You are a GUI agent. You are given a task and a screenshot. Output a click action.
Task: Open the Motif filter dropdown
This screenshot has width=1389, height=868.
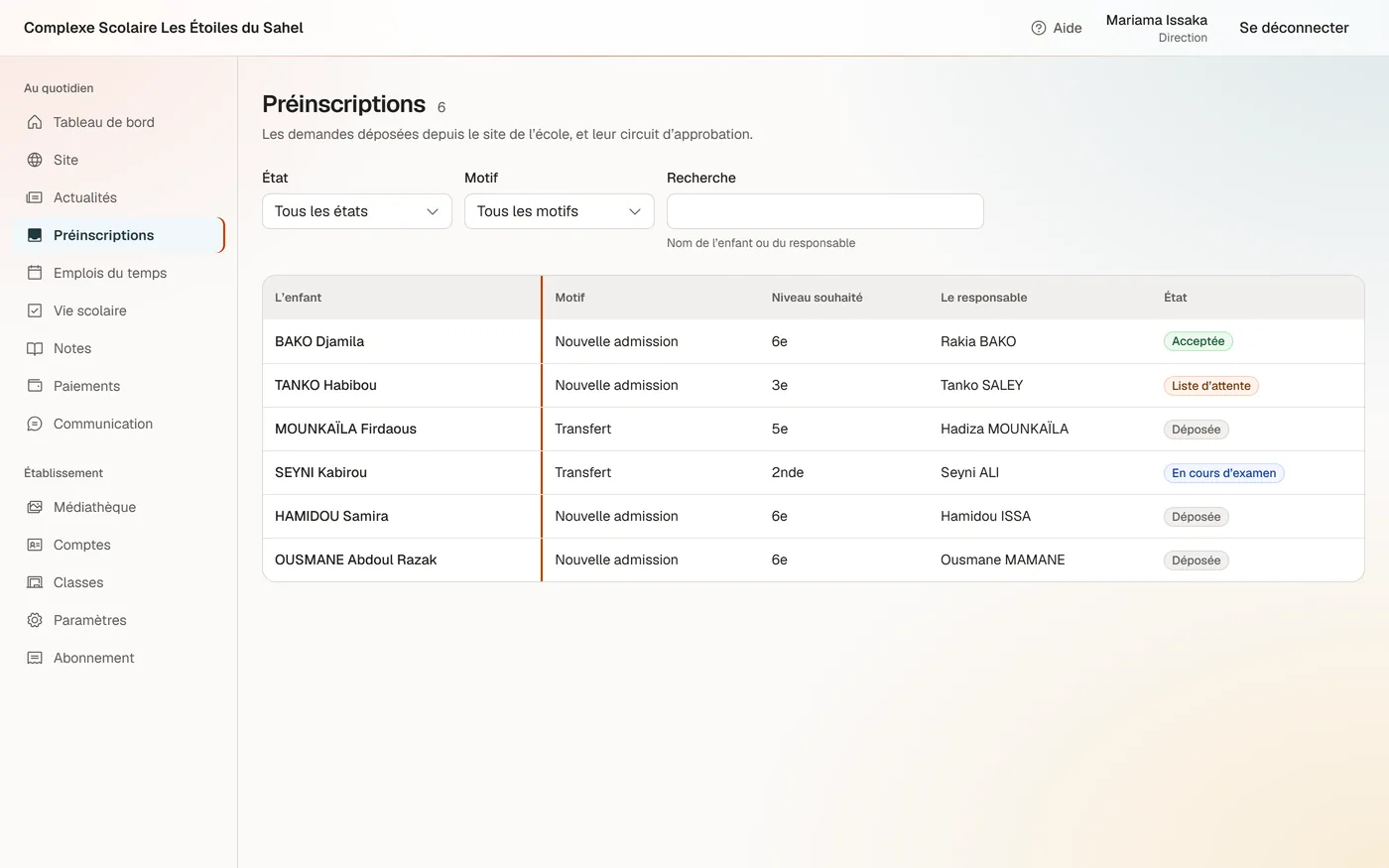[560, 211]
